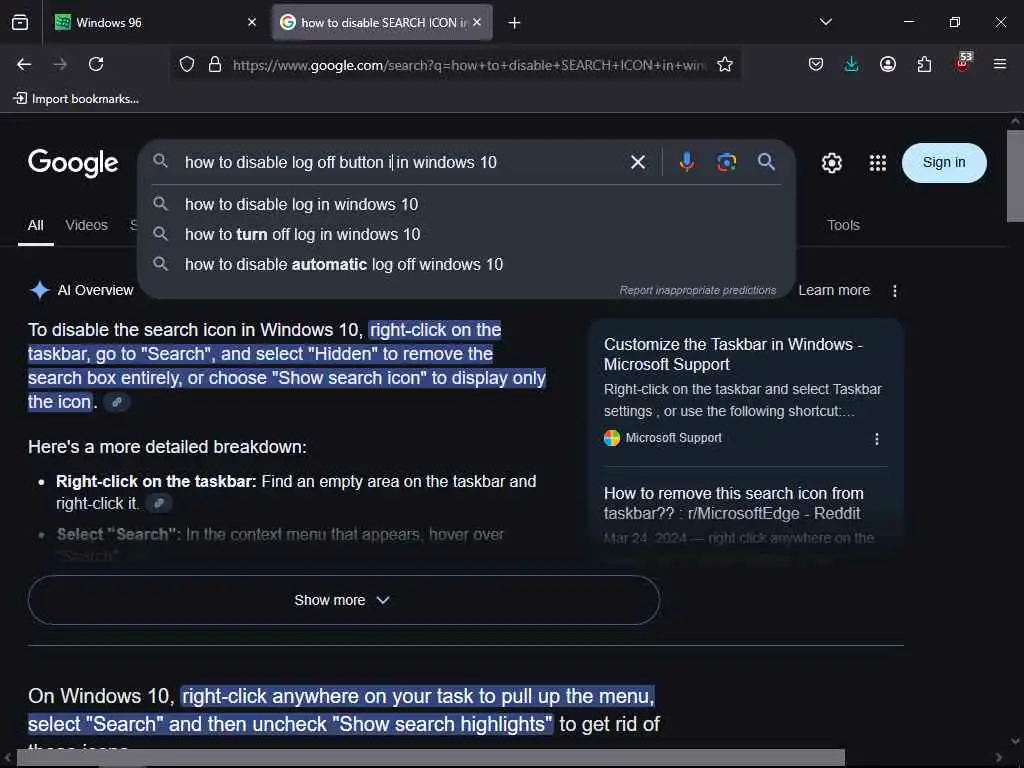Reload the current page
1024x768 pixels.
click(96, 64)
